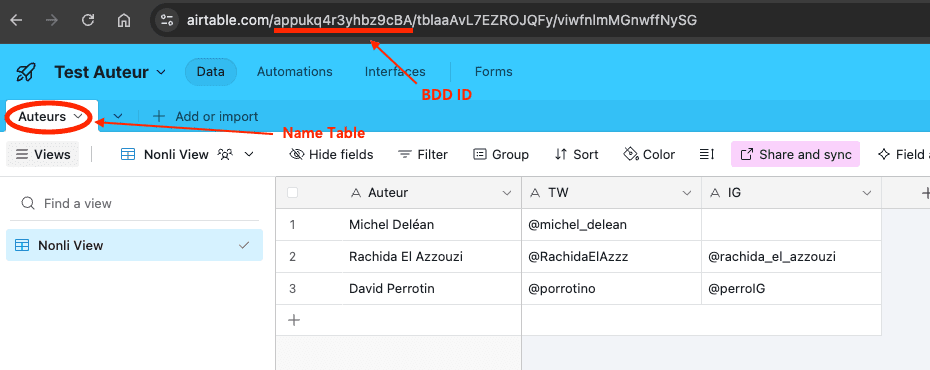Tick the select-all rows checkbox in header
The width and height of the screenshot is (930, 370).
292,193
